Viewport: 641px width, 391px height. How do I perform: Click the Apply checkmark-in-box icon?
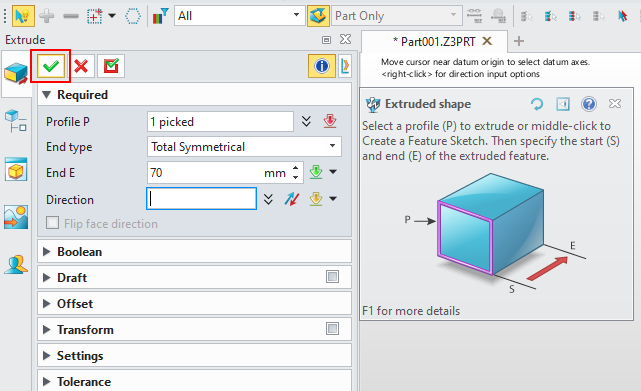[x=111, y=66]
